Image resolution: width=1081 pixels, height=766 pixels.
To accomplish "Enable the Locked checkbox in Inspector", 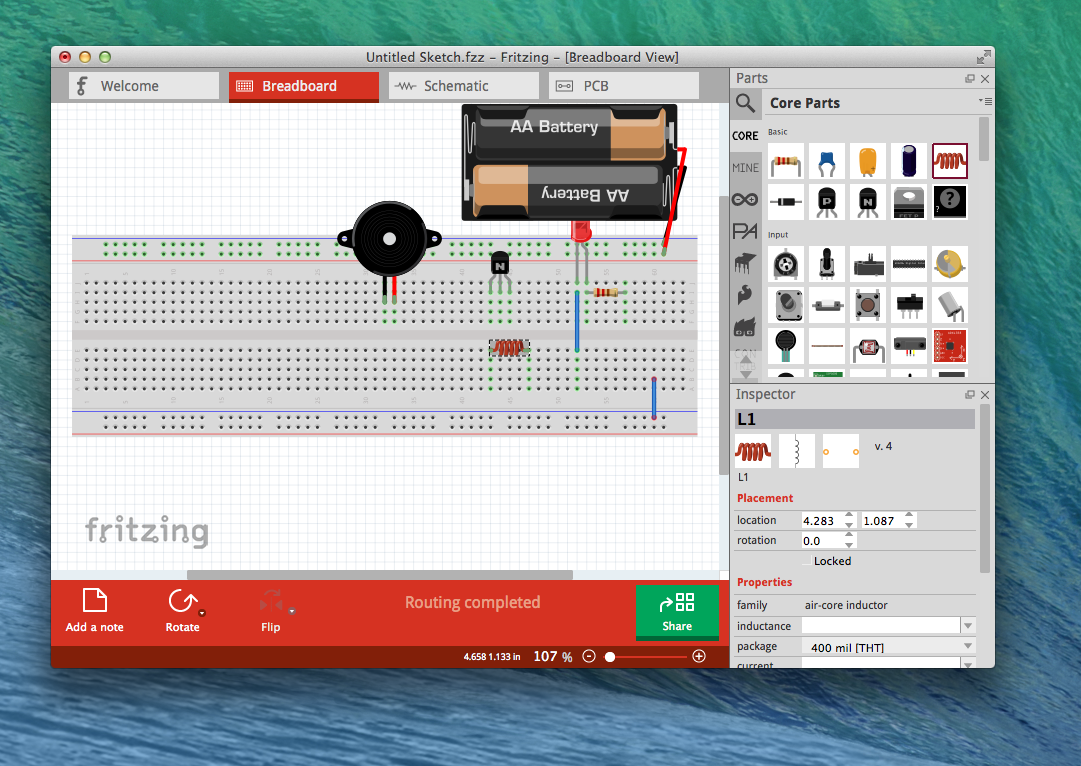I will 806,560.
